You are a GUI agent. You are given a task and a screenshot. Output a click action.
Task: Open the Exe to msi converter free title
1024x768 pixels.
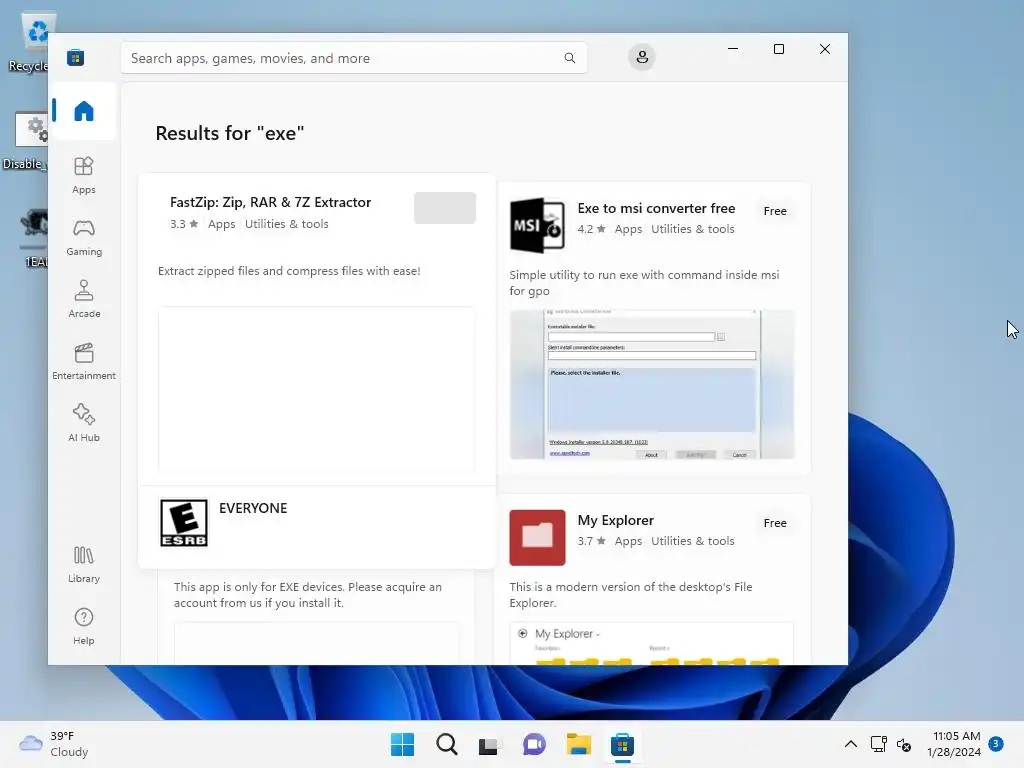click(656, 208)
